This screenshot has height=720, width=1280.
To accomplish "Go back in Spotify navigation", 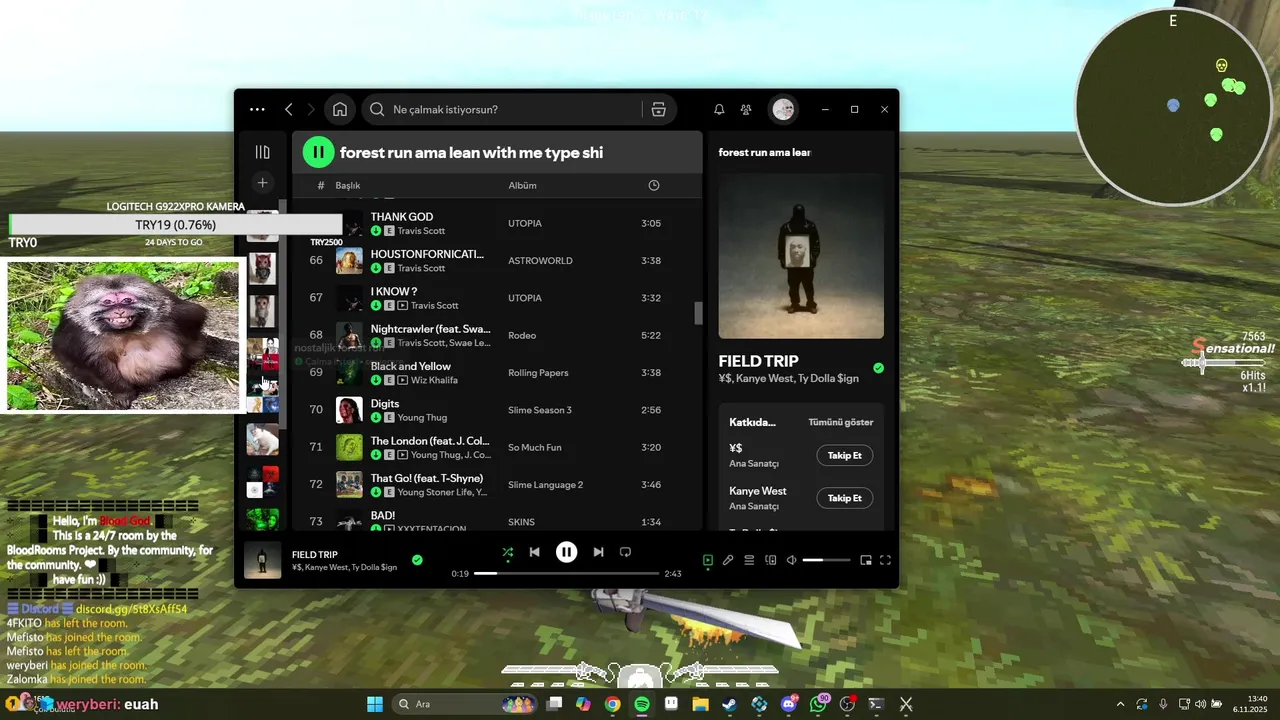I will click(289, 110).
